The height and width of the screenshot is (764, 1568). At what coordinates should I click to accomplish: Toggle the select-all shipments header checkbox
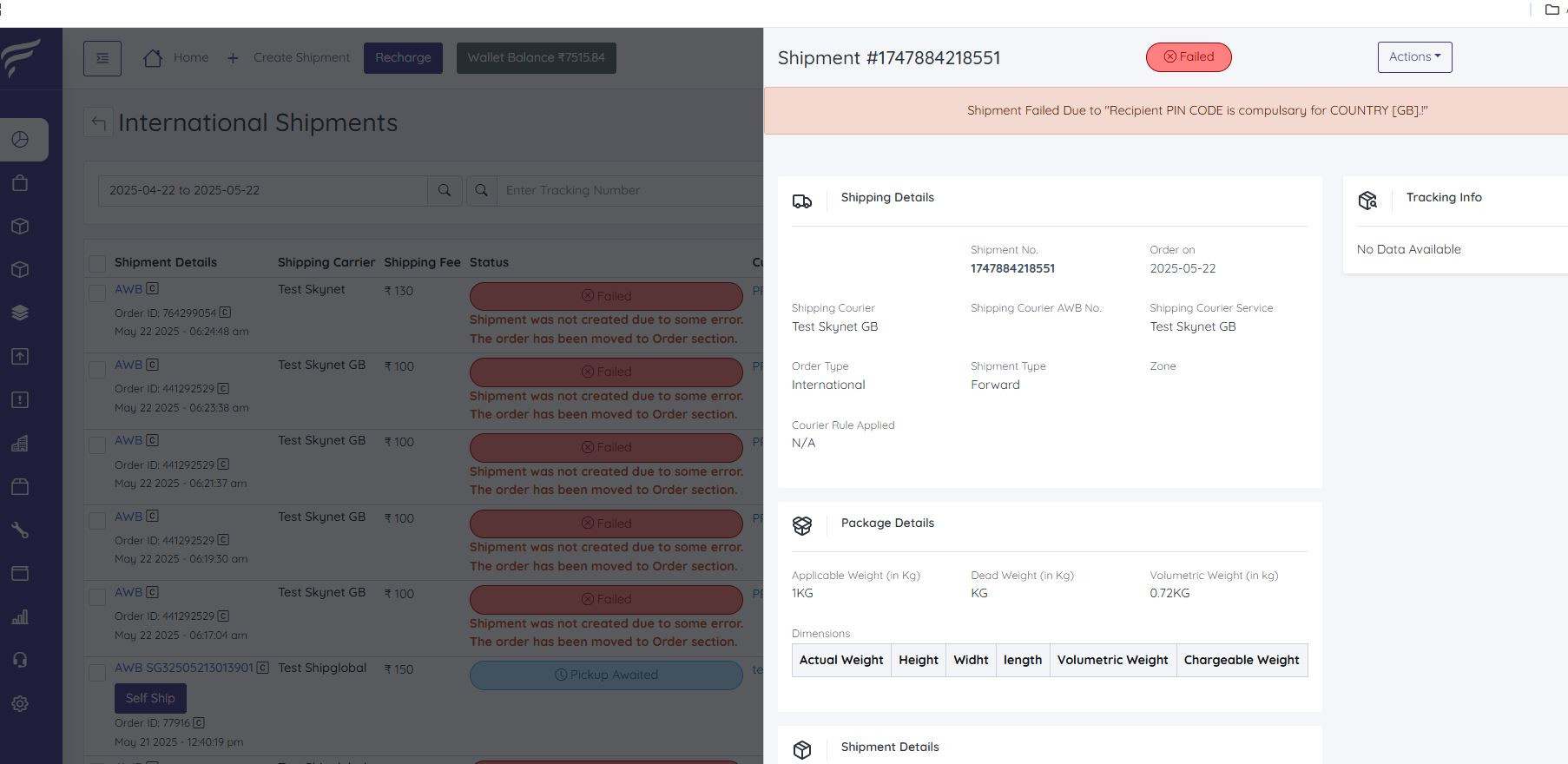pyautogui.click(x=97, y=263)
